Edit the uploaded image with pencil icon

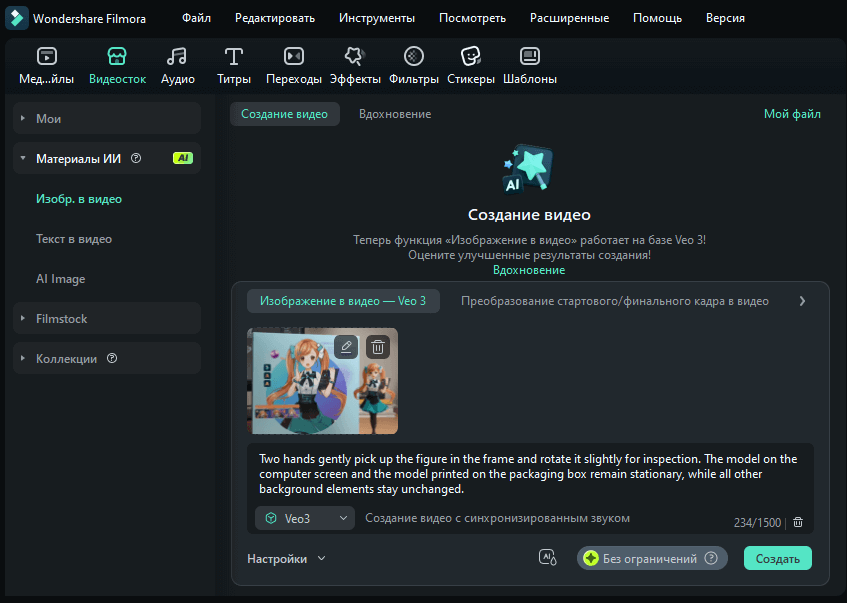tap(346, 347)
